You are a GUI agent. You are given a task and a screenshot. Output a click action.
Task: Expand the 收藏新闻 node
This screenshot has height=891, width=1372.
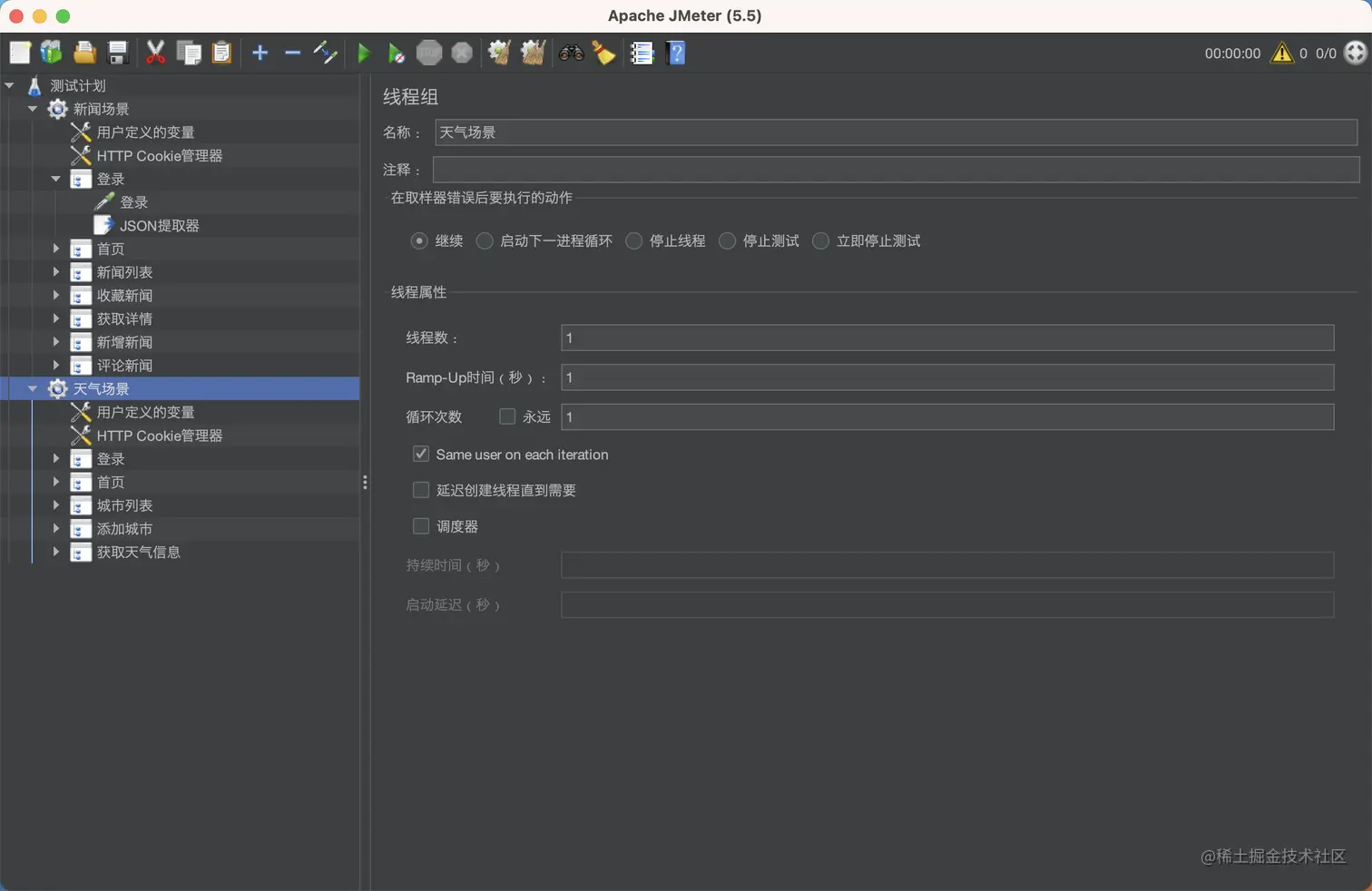point(56,295)
